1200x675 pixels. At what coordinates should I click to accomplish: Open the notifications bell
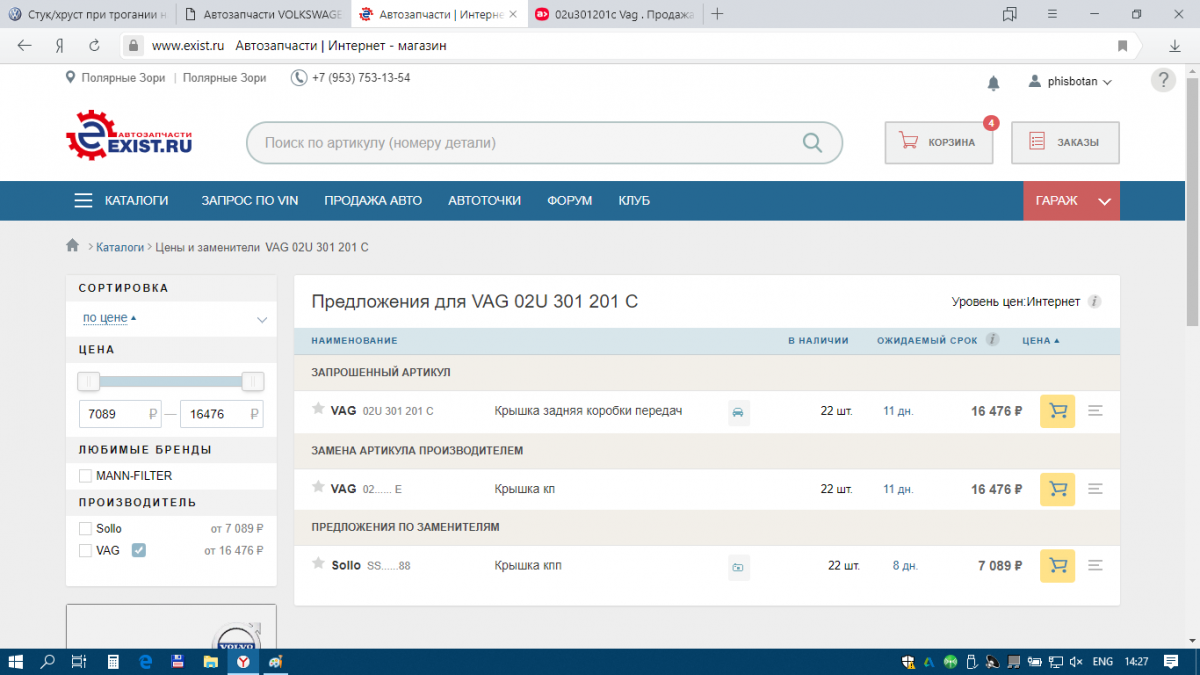993,82
